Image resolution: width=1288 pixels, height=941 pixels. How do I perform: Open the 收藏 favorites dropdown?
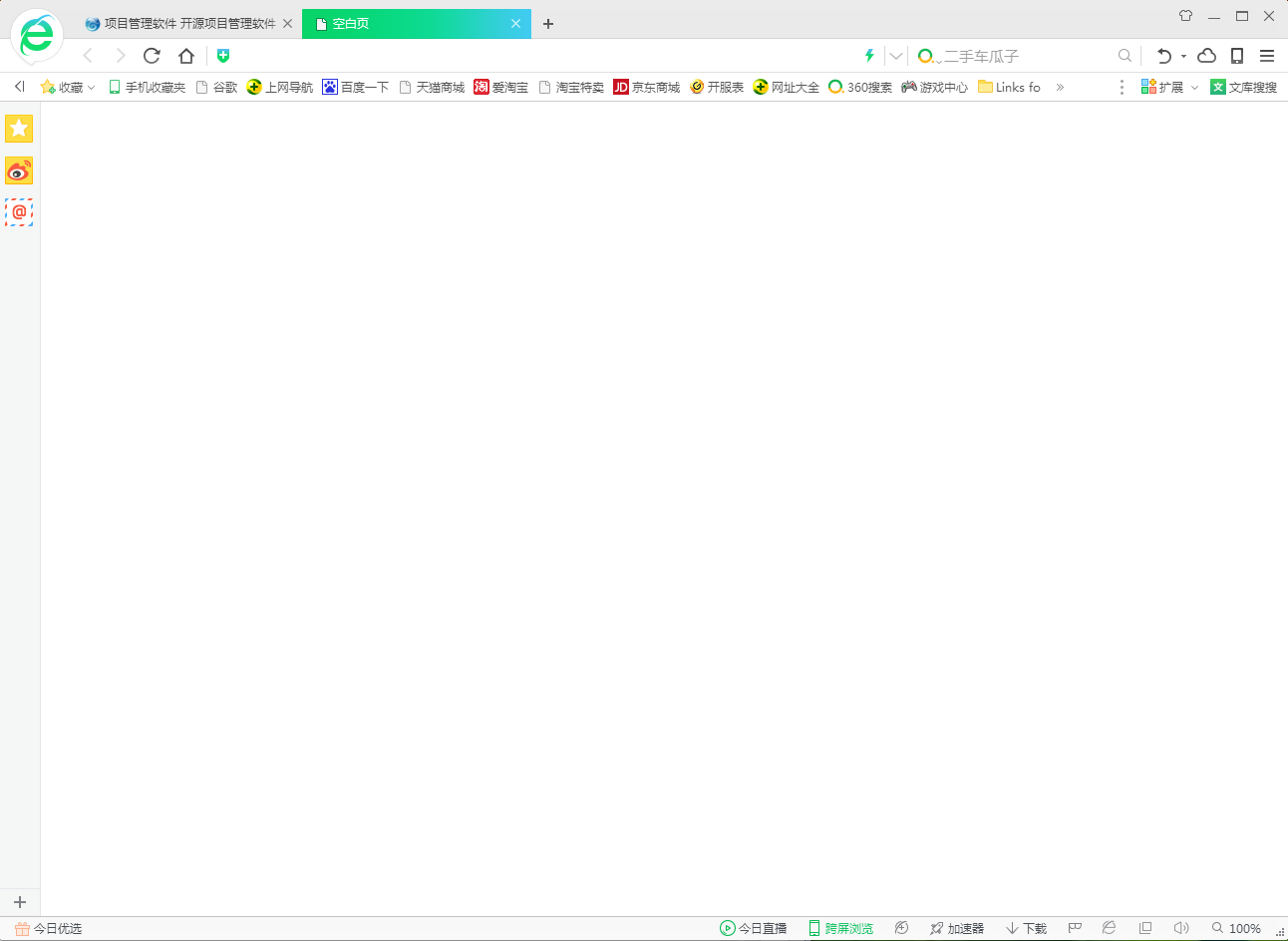point(68,88)
